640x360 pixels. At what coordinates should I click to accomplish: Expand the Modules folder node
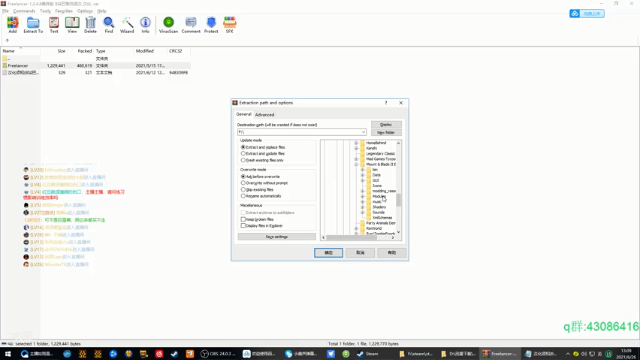[x=362, y=196]
